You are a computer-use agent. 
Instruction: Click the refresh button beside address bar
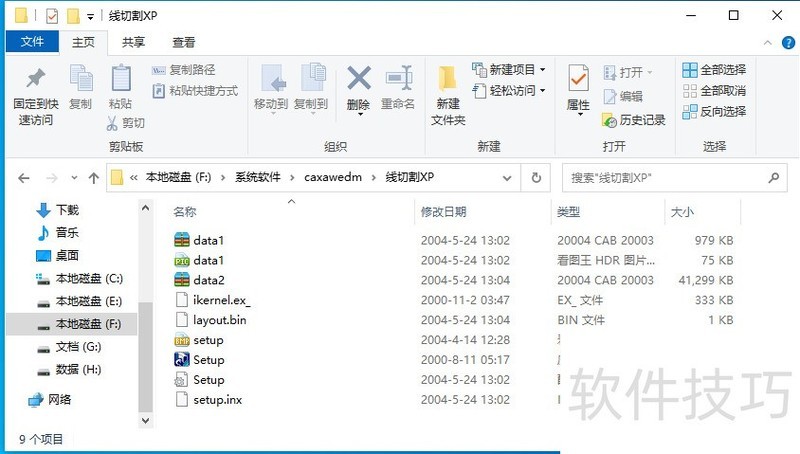point(536,178)
